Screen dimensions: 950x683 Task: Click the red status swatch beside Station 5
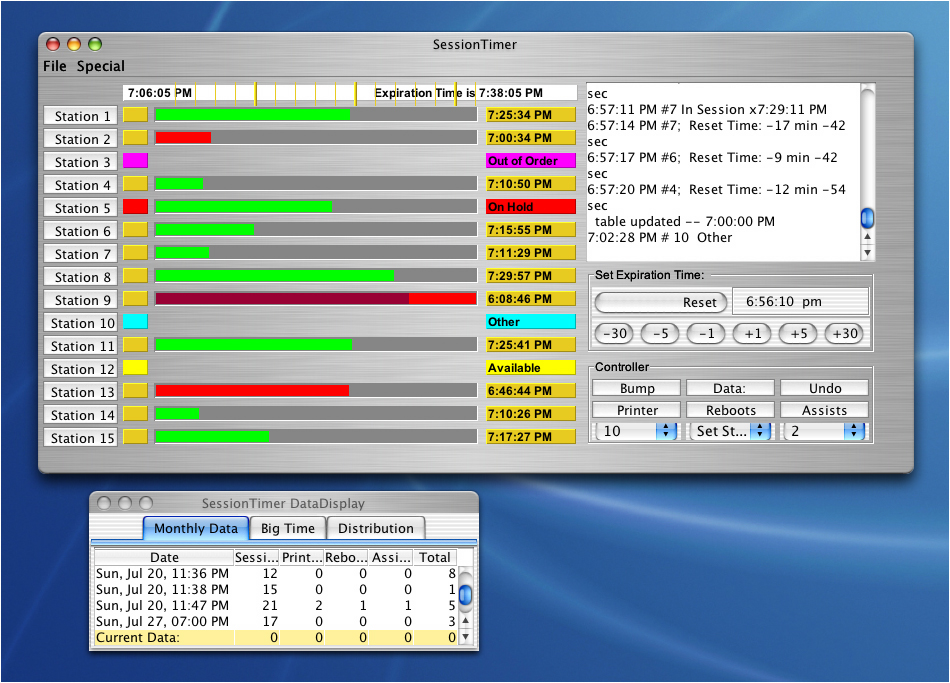[135, 207]
